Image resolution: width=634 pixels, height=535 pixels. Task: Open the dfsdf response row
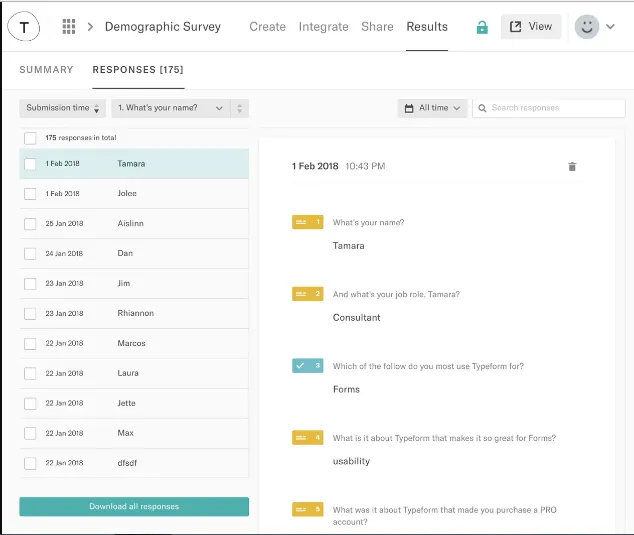point(134,463)
